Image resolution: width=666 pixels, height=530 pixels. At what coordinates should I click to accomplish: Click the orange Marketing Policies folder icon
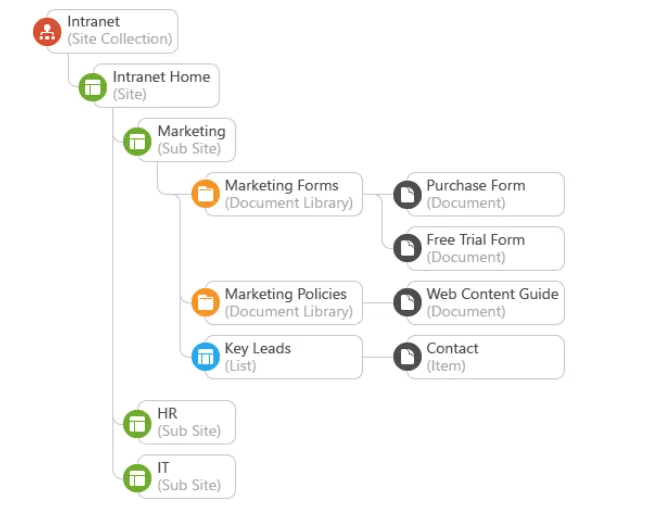click(x=206, y=303)
